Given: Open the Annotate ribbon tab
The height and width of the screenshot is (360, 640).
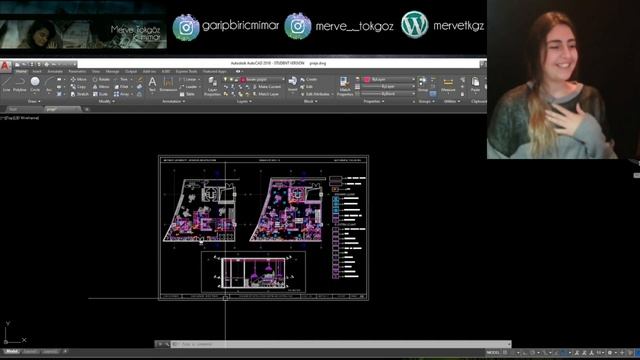Looking at the screenshot, I should (x=55, y=71).
